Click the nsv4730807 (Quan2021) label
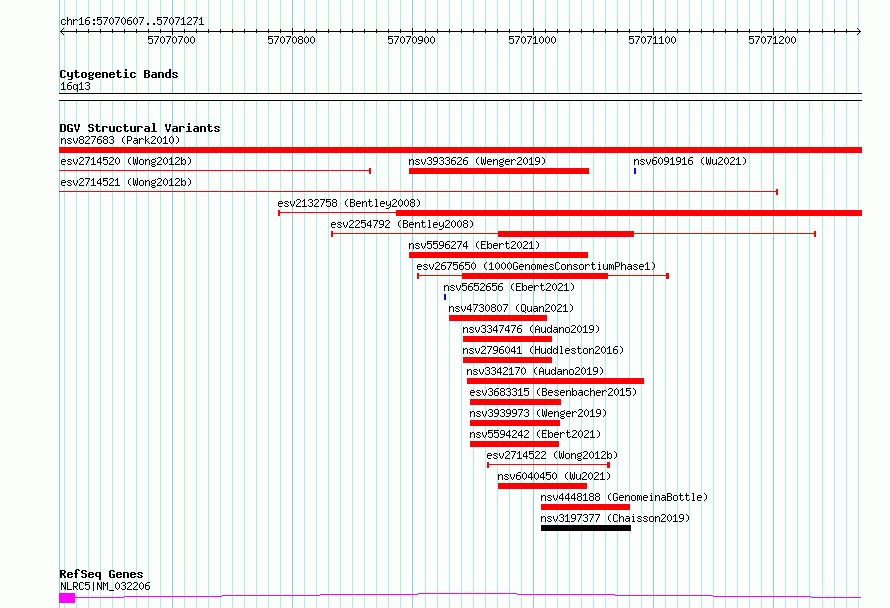Screen dimensions: 890x608 click(511, 308)
